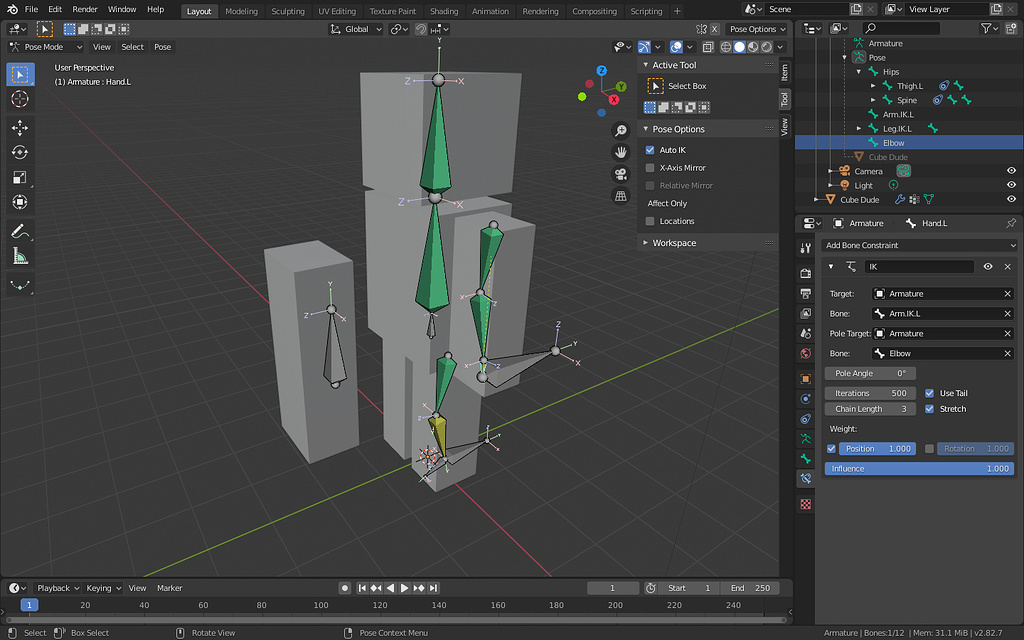Hide the Light object in outliner
1024x640 pixels.
(x=1011, y=185)
